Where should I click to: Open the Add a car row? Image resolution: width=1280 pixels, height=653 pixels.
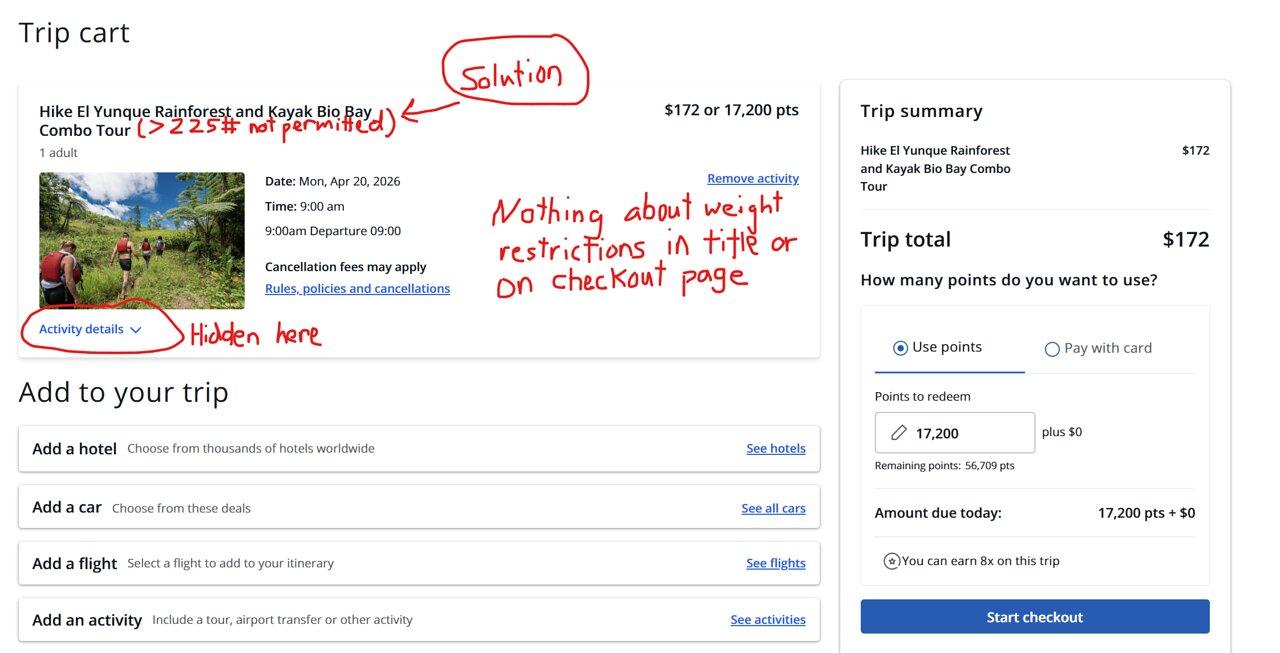pos(419,508)
